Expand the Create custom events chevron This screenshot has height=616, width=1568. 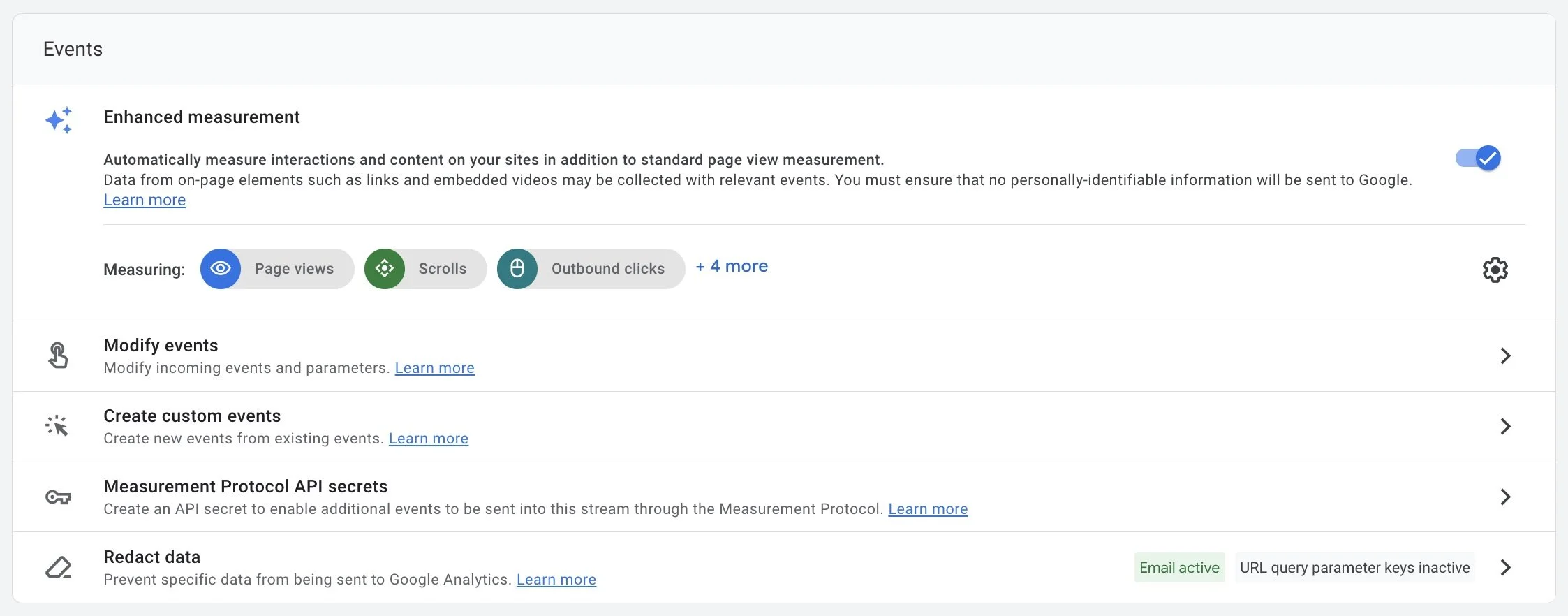click(x=1505, y=427)
